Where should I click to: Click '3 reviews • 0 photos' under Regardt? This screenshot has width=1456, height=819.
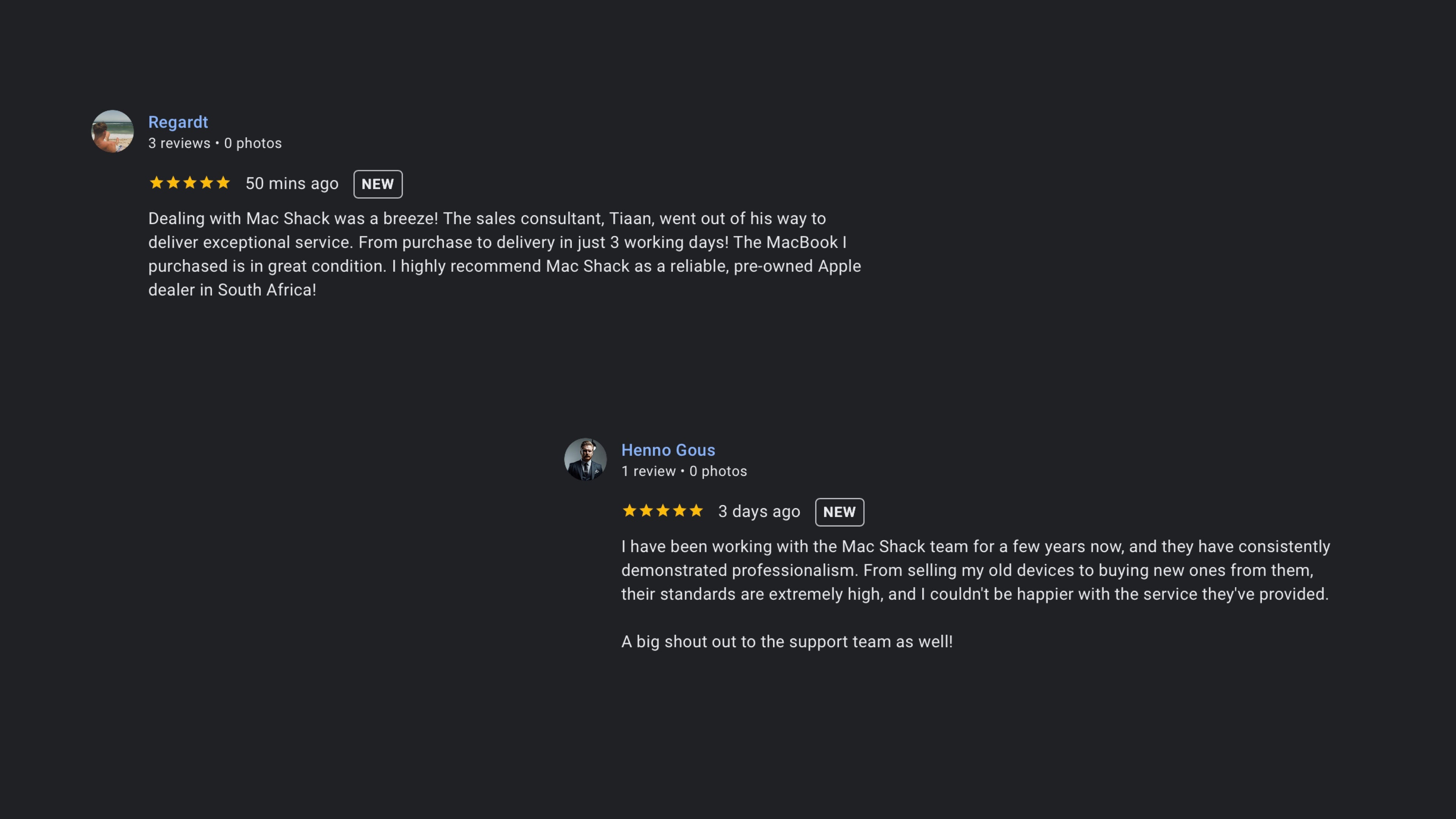click(215, 143)
